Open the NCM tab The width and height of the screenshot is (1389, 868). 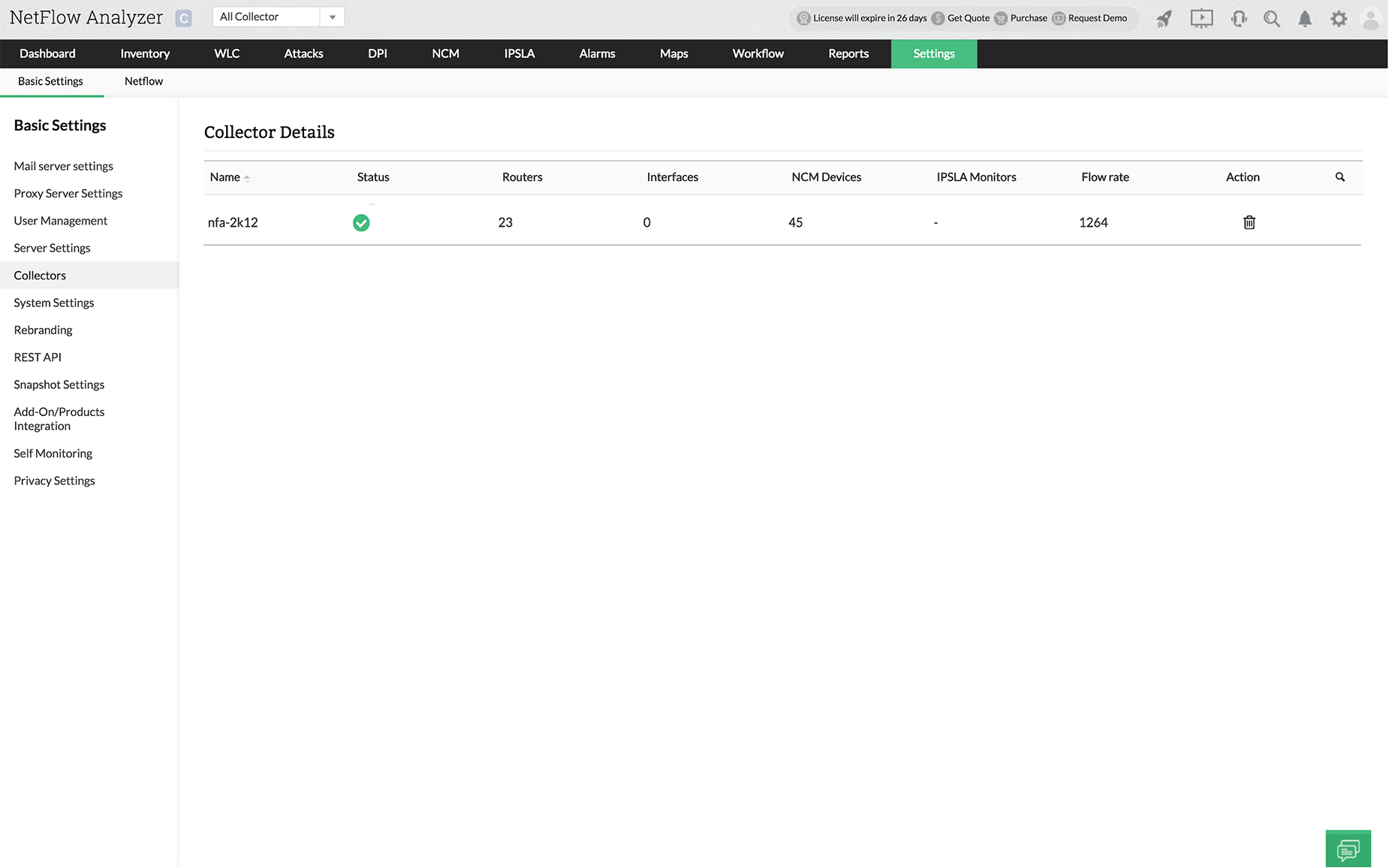click(x=445, y=54)
